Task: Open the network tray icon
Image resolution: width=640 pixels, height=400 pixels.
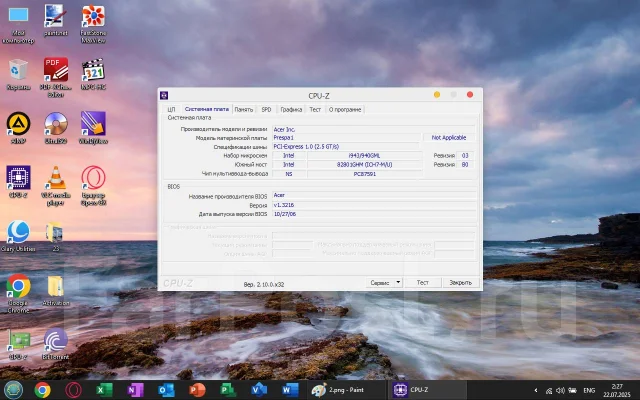Action: pyautogui.click(x=549, y=391)
